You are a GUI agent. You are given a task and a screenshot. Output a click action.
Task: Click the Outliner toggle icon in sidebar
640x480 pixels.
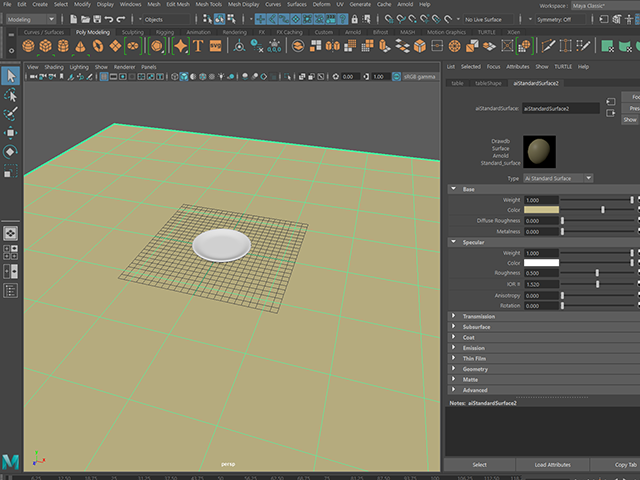[x=11, y=291]
